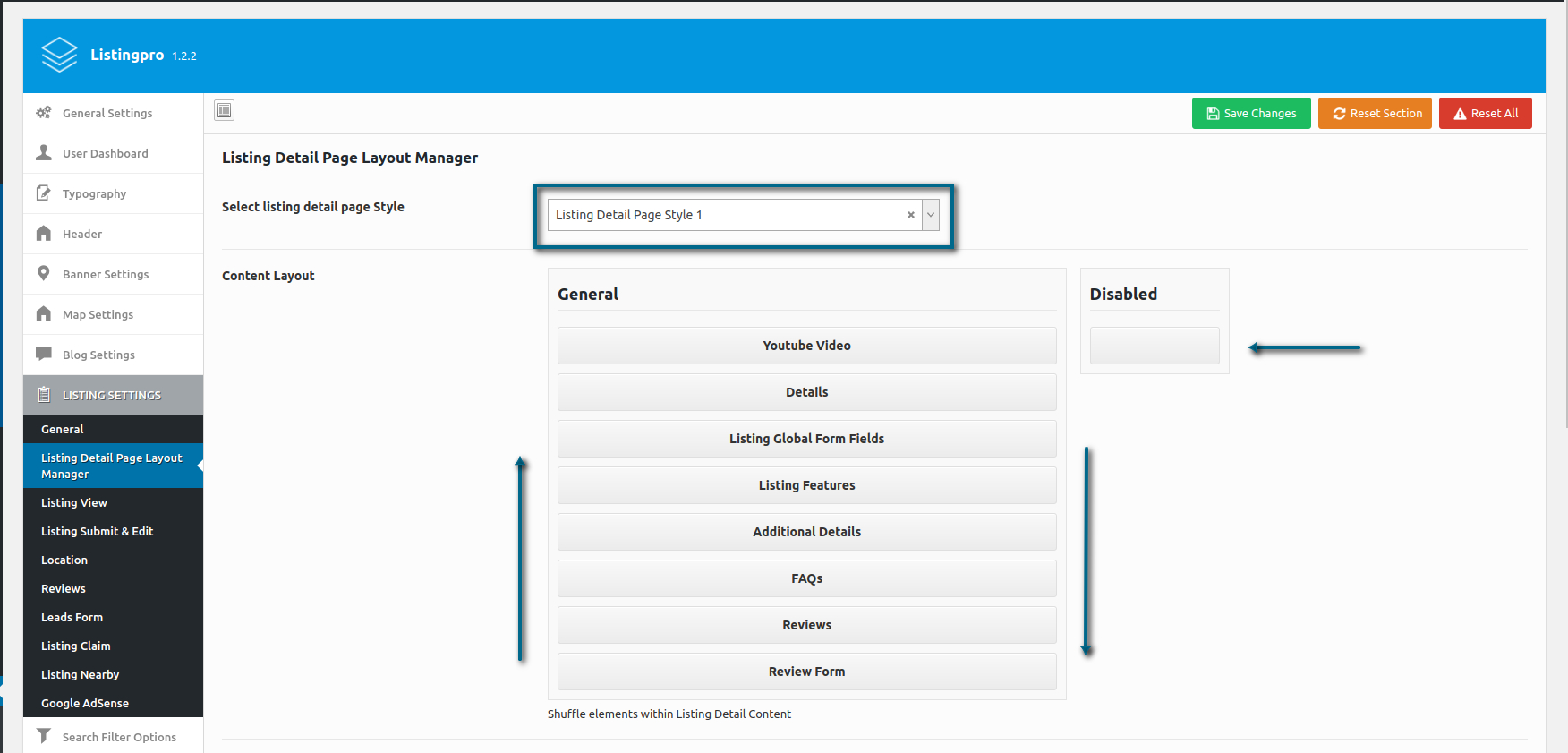Select Listing Detail Page Layout Manager submenu
The image size is (1568, 753).
[x=114, y=466]
